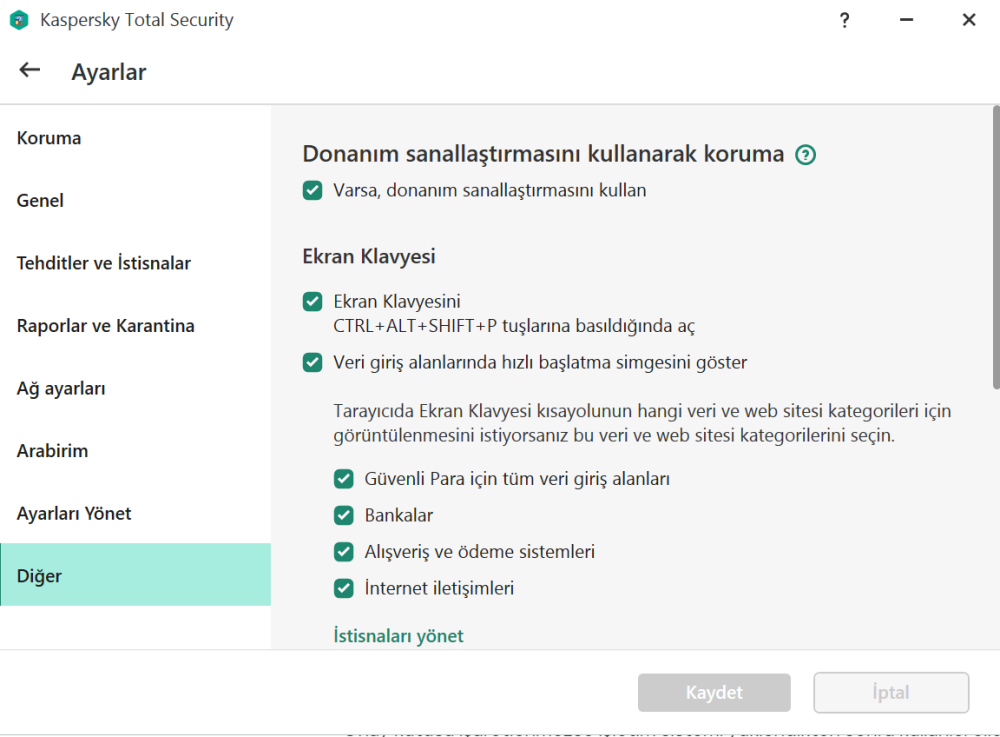Open the Genel settings section
1000x737 pixels.
pyautogui.click(x=40, y=200)
